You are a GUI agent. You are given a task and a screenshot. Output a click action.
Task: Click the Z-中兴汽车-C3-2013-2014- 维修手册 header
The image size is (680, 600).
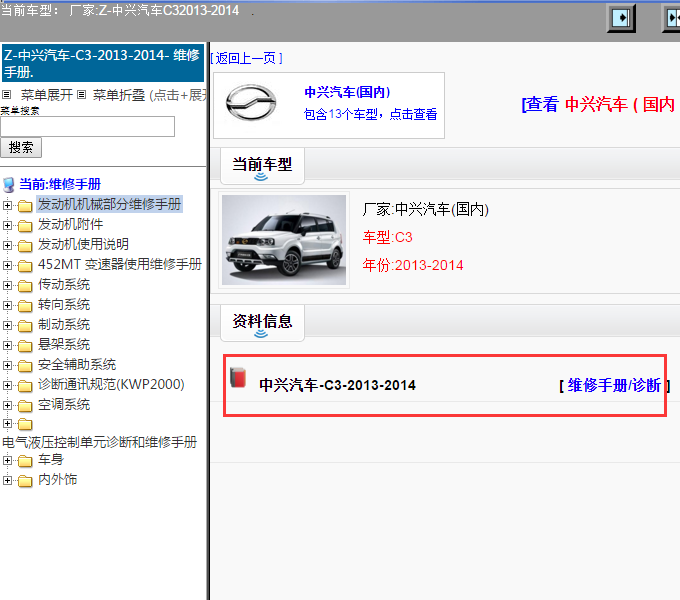click(x=103, y=63)
